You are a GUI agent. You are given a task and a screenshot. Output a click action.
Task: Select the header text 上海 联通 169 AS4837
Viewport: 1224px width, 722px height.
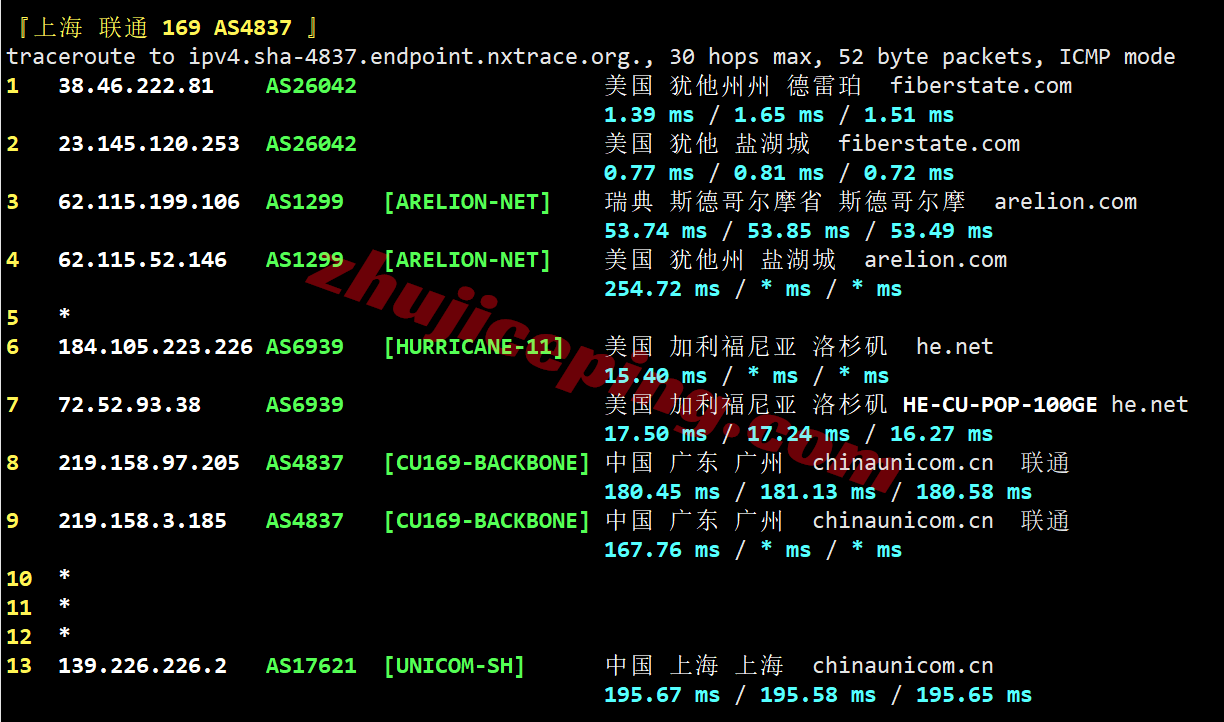[162, 27]
